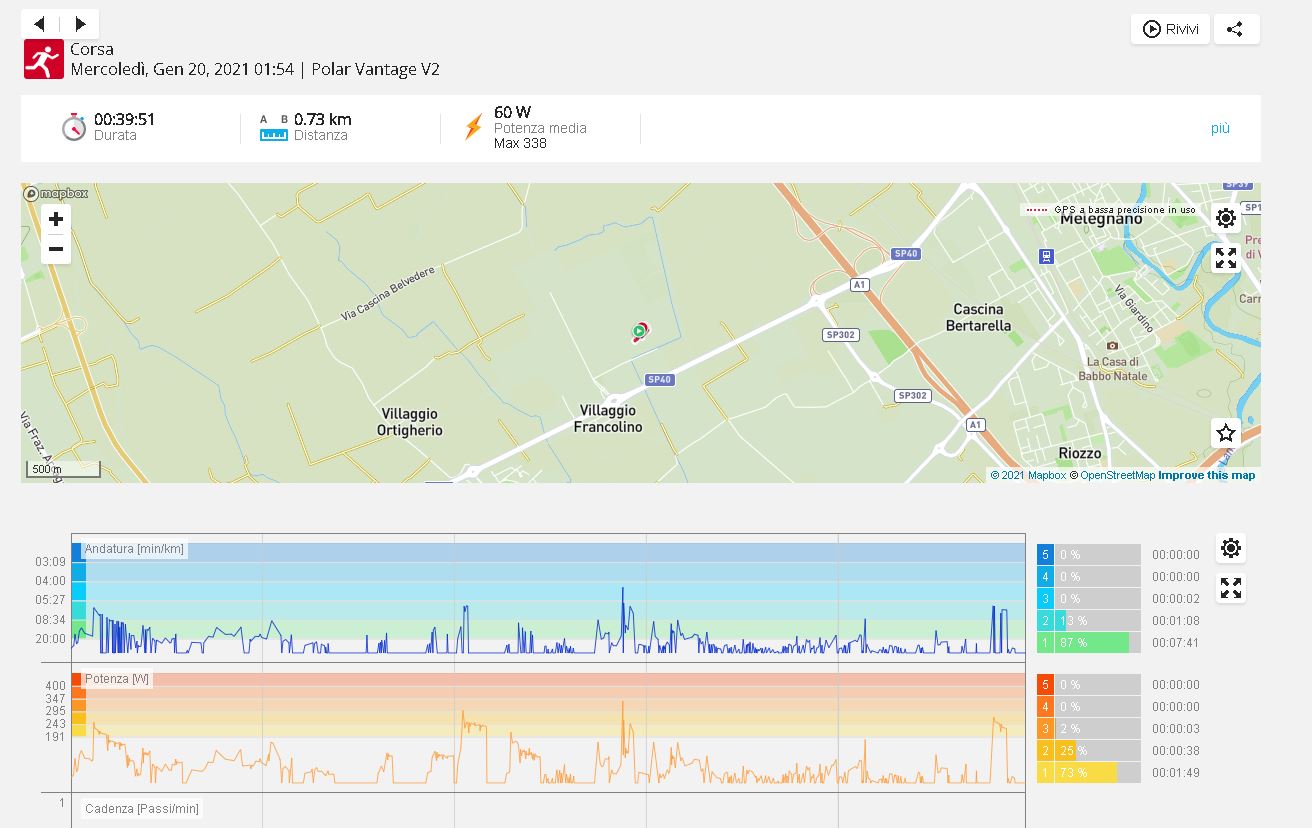Viewport: 1312px width, 828px height.
Task: Click the 'Andatura [min/km]' chart label
Action: [134, 549]
